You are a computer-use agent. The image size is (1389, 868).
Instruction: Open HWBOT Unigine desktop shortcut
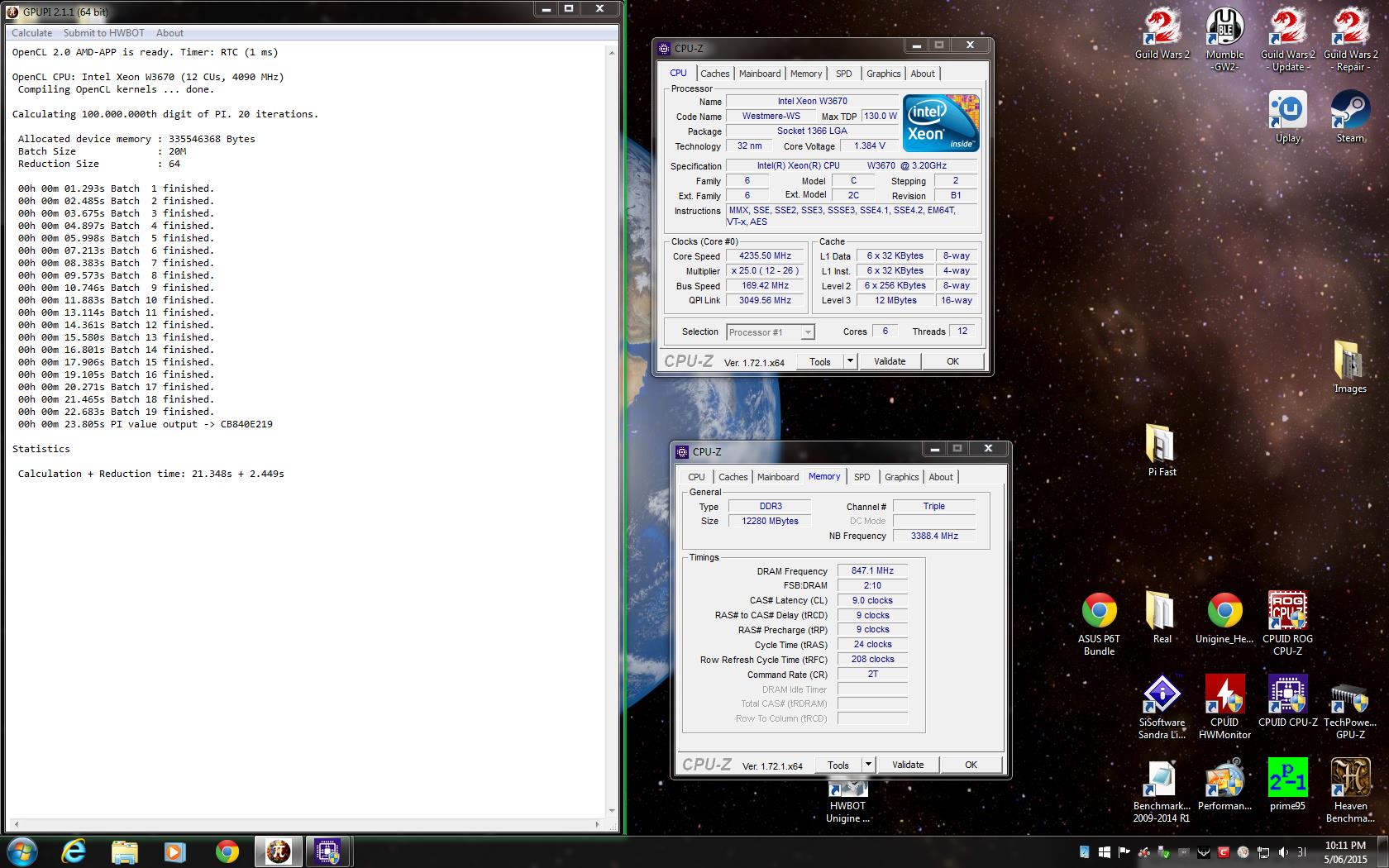tap(847, 802)
